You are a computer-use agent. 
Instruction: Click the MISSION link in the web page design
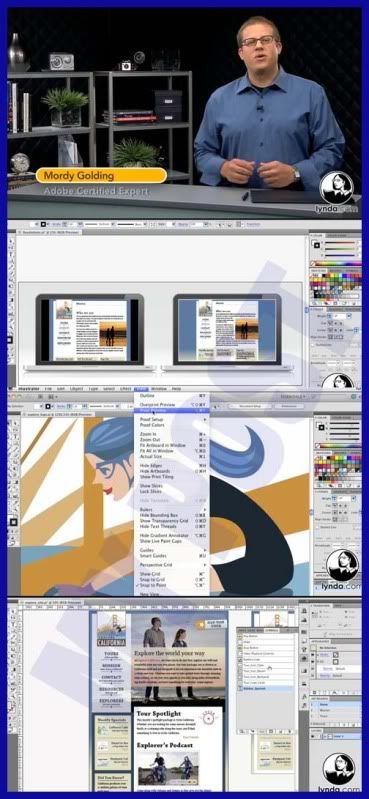click(x=111, y=666)
